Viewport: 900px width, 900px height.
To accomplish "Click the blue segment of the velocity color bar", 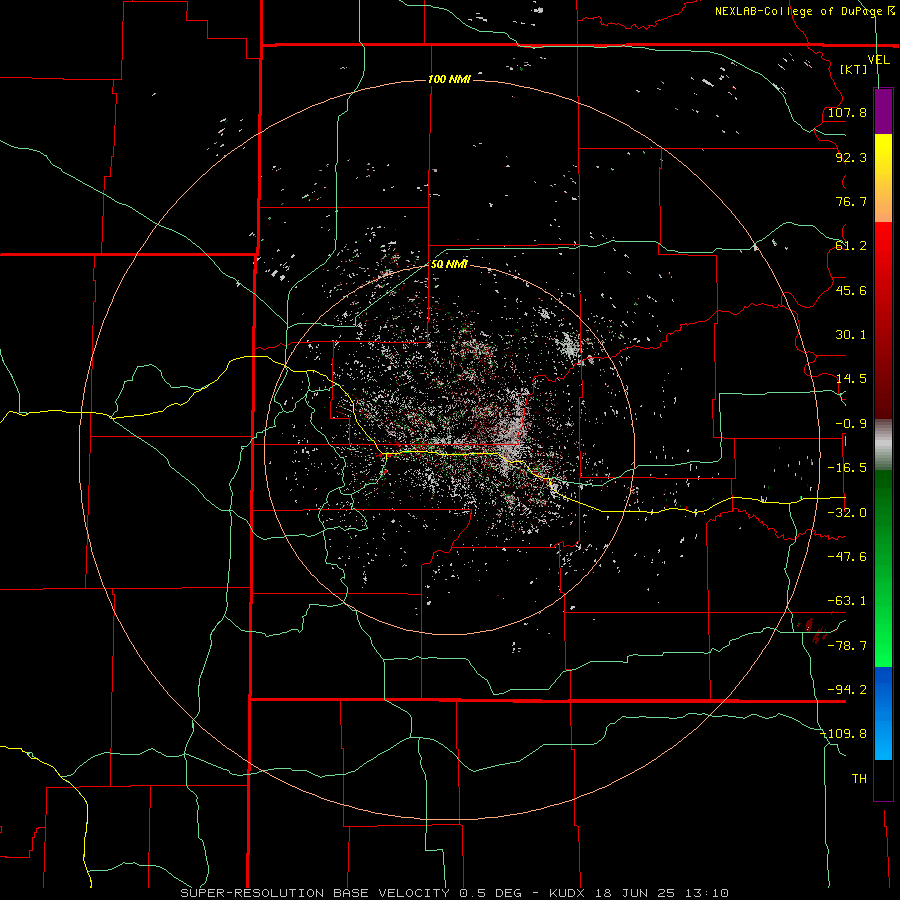I will coord(883,713).
